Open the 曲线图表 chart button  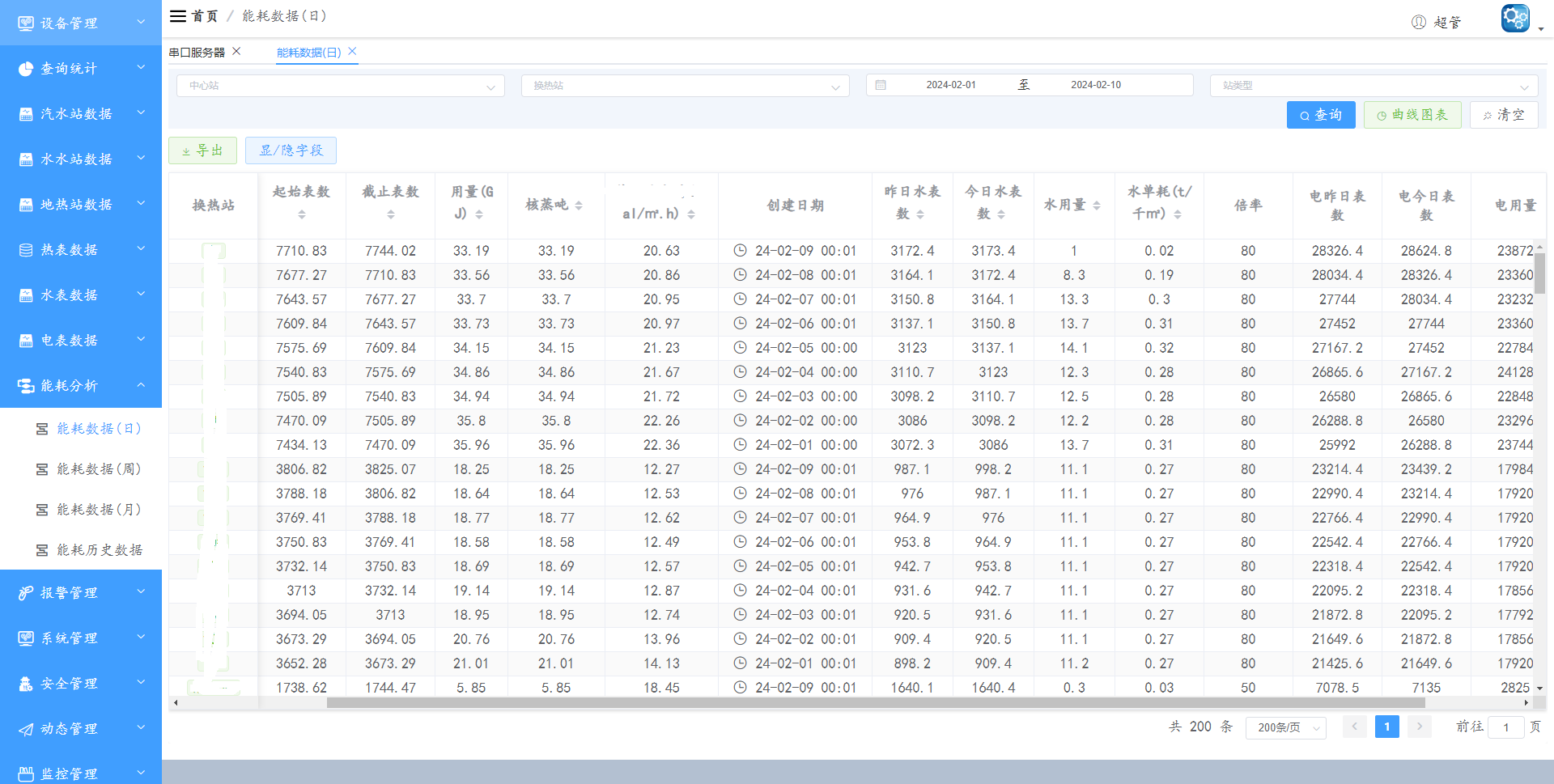click(x=1412, y=115)
